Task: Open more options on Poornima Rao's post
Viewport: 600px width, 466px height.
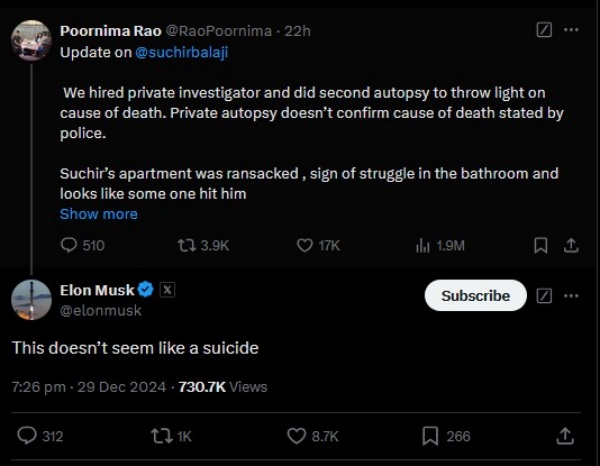Action: (x=571, y=30)
